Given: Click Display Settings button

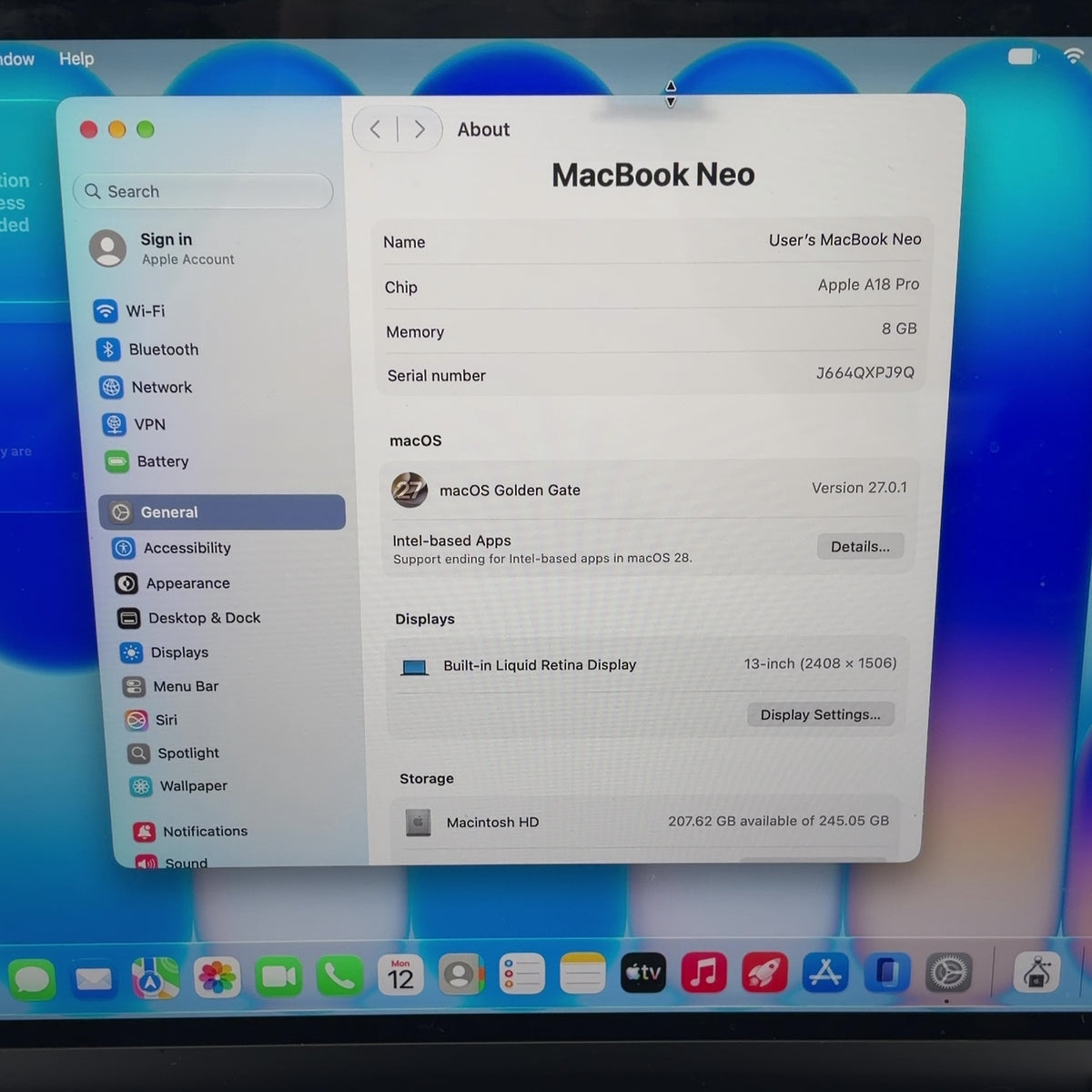Looking at the screenshot, I should point(820,714).
